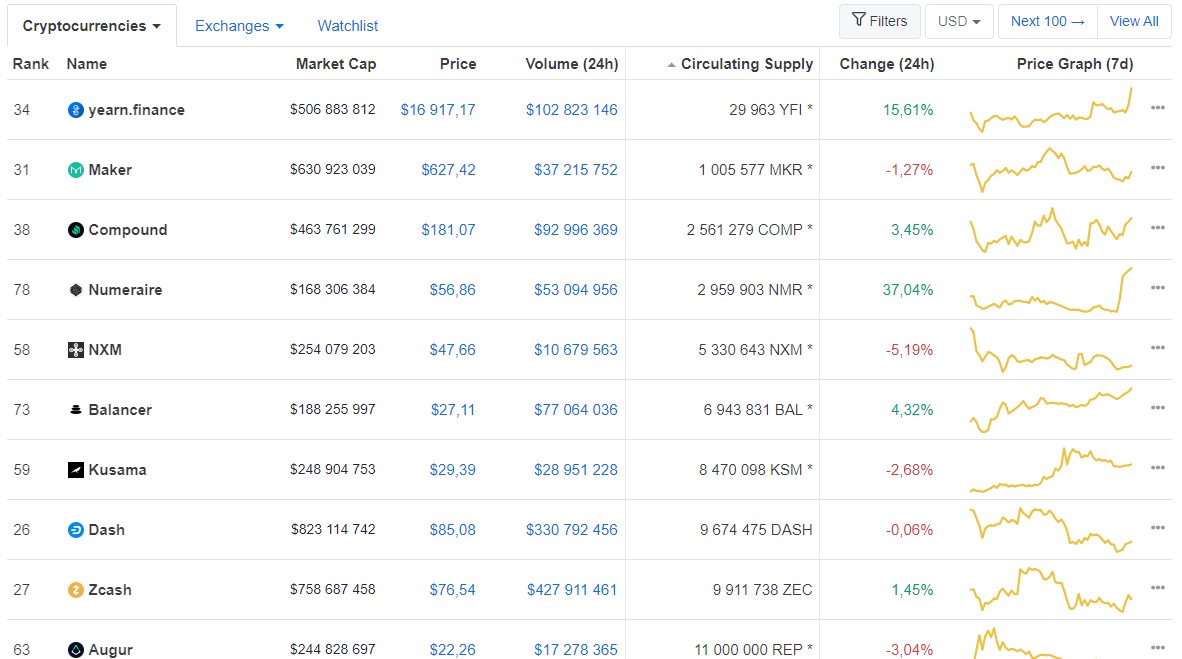Open the more options menu for Zcash
The width and height of the screenshot is (1182, 659).
click(x=1158, y=587)
